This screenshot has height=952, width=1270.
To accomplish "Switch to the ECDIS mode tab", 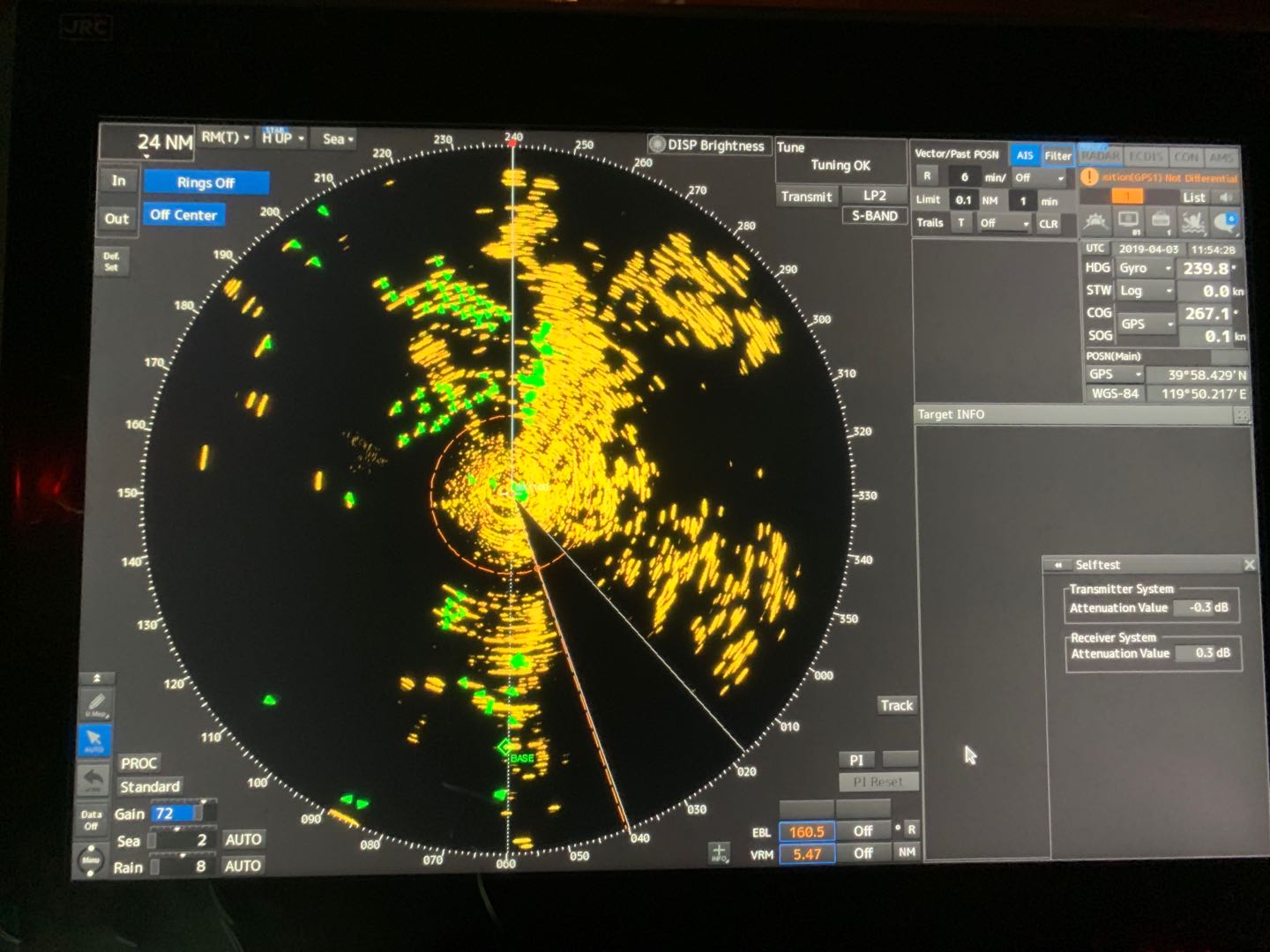I will tap(1146, 157).
